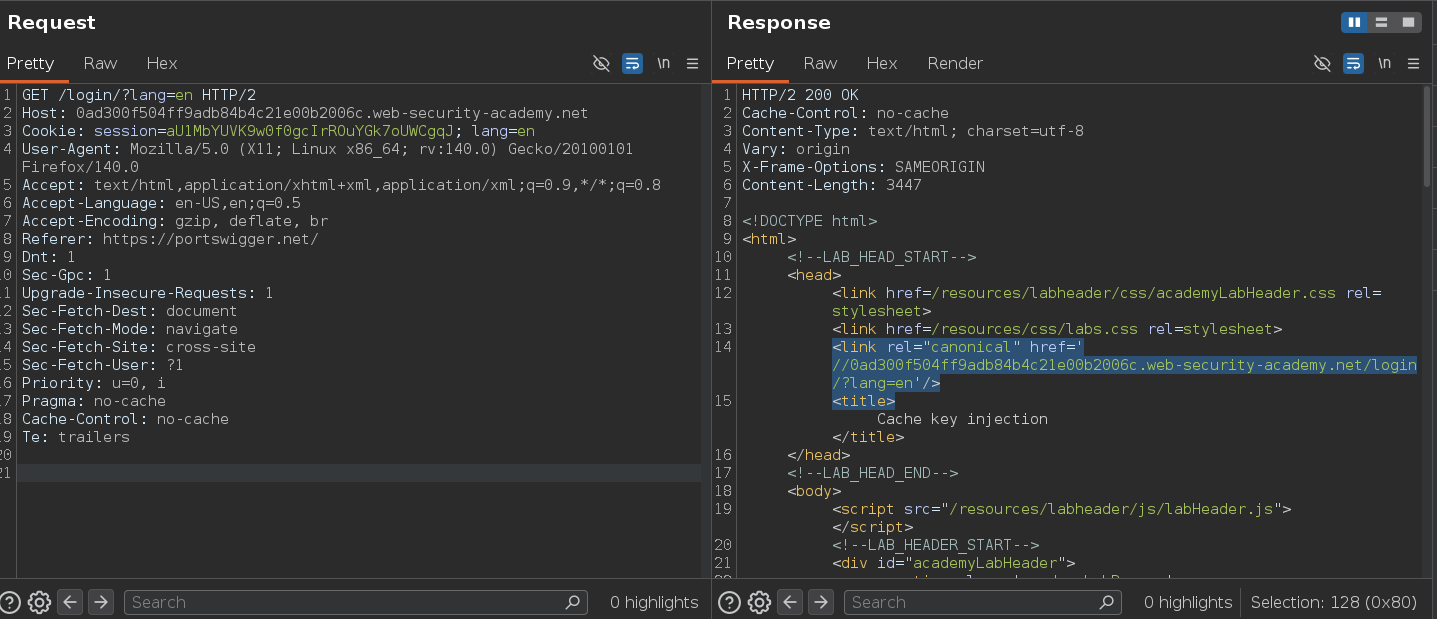Click 'HTTP/2 200 OK' status line
This screenshot has height=619, width=1437.
pos(800,95)
